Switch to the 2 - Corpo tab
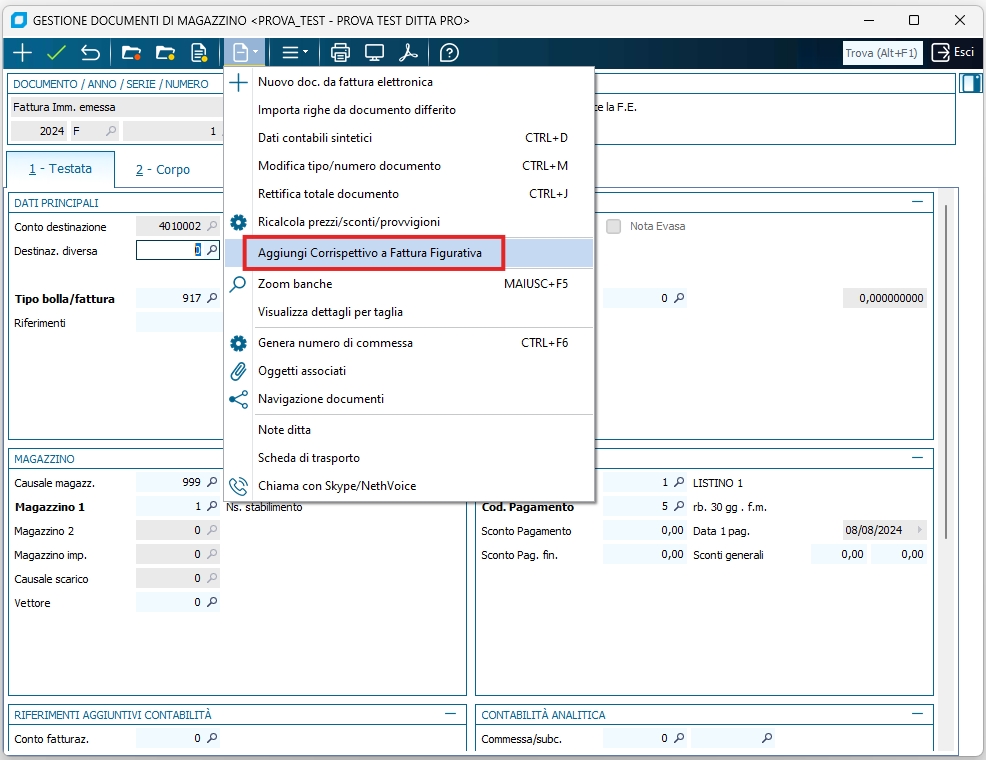The image size is (986, 760). 163,170
